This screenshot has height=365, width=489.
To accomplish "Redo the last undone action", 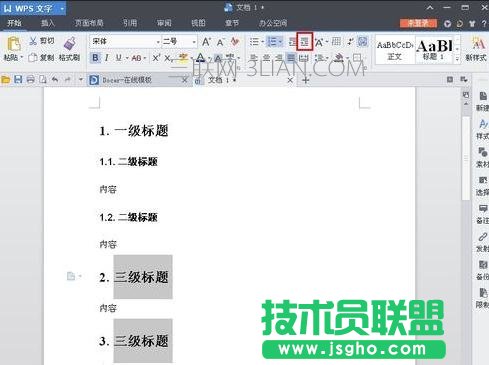I will 68,80.
